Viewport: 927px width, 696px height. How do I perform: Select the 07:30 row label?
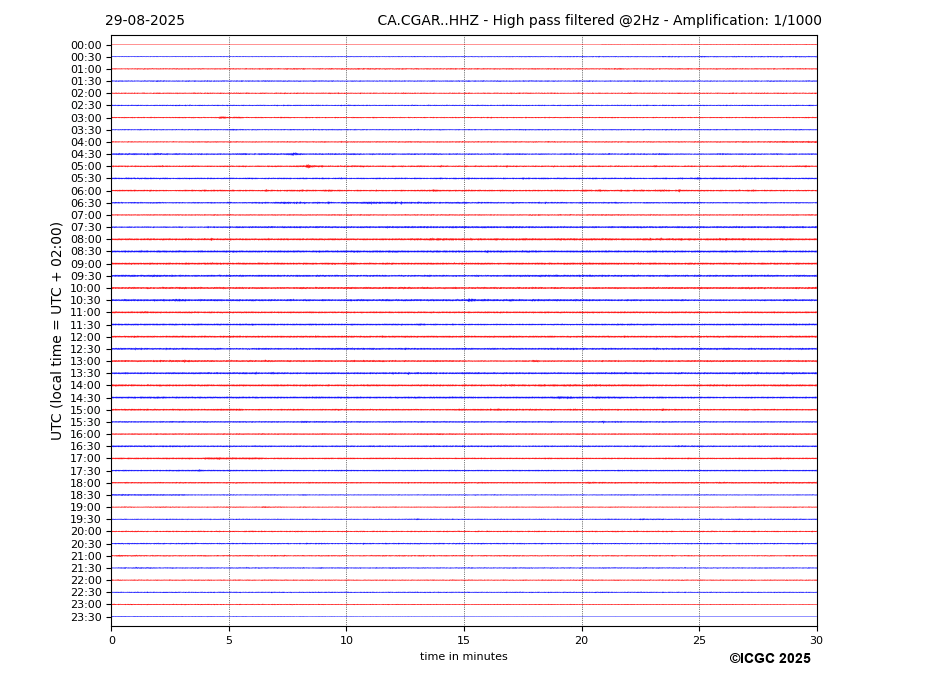point(86,228)
